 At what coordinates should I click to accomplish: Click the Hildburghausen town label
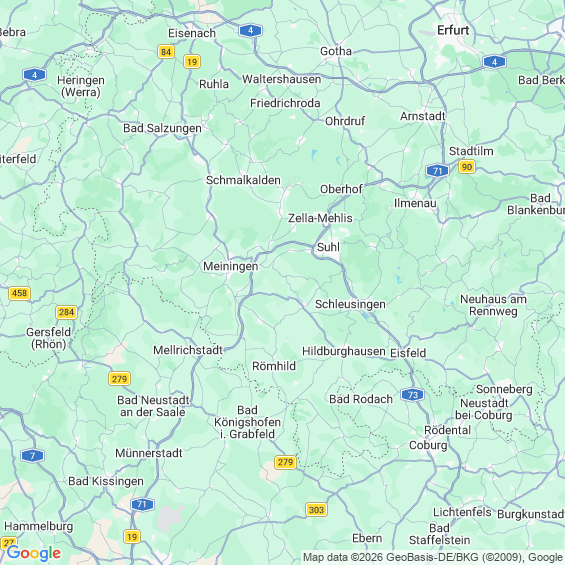tap(344, 351)
